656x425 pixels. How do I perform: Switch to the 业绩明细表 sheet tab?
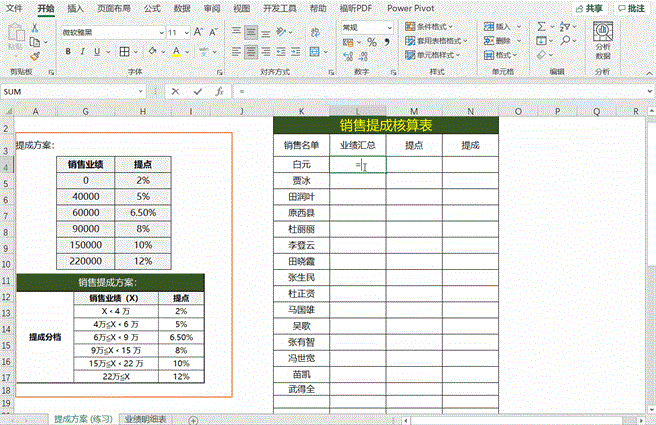pos(145,419)
